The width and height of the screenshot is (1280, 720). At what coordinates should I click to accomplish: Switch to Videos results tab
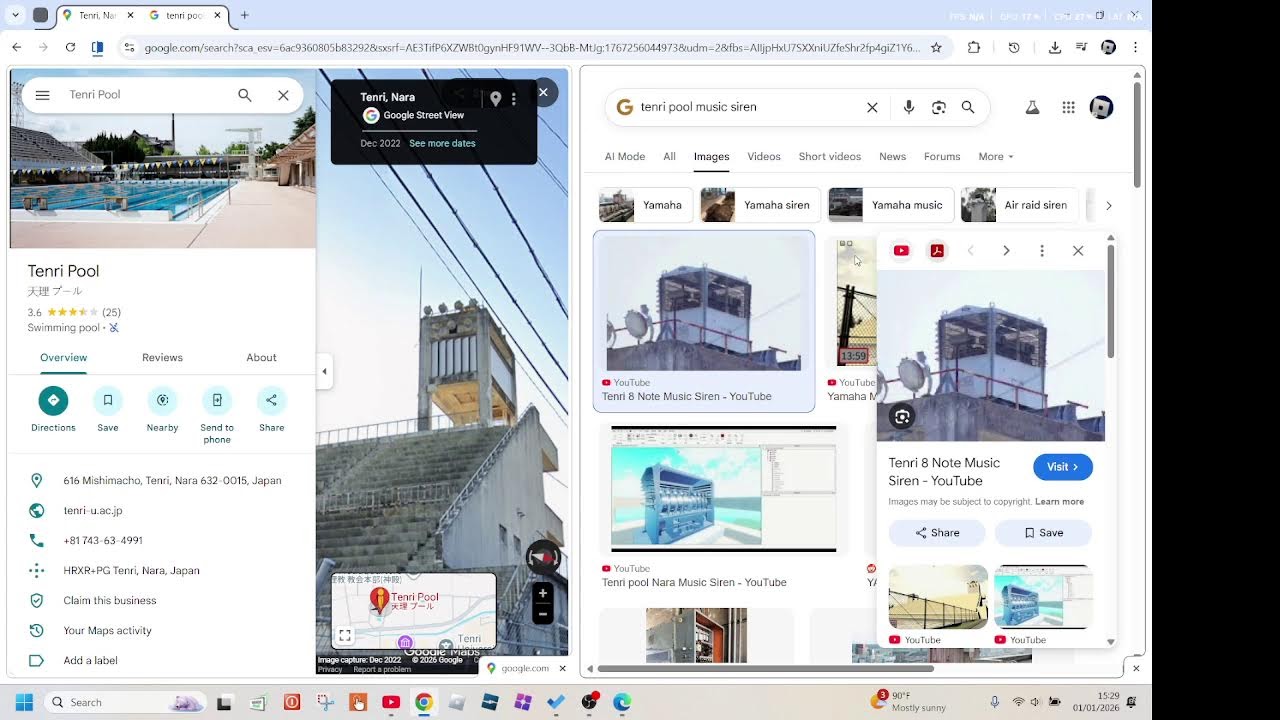pos(764,156)
